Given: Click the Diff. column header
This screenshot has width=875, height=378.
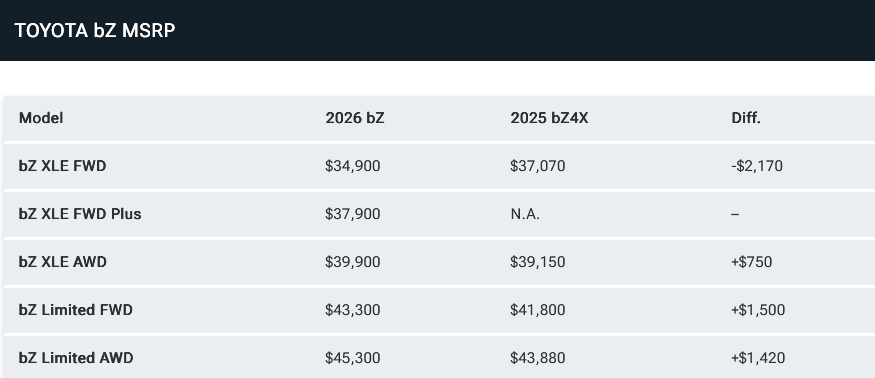Looking at the screenshot, I should pos(746,118).
